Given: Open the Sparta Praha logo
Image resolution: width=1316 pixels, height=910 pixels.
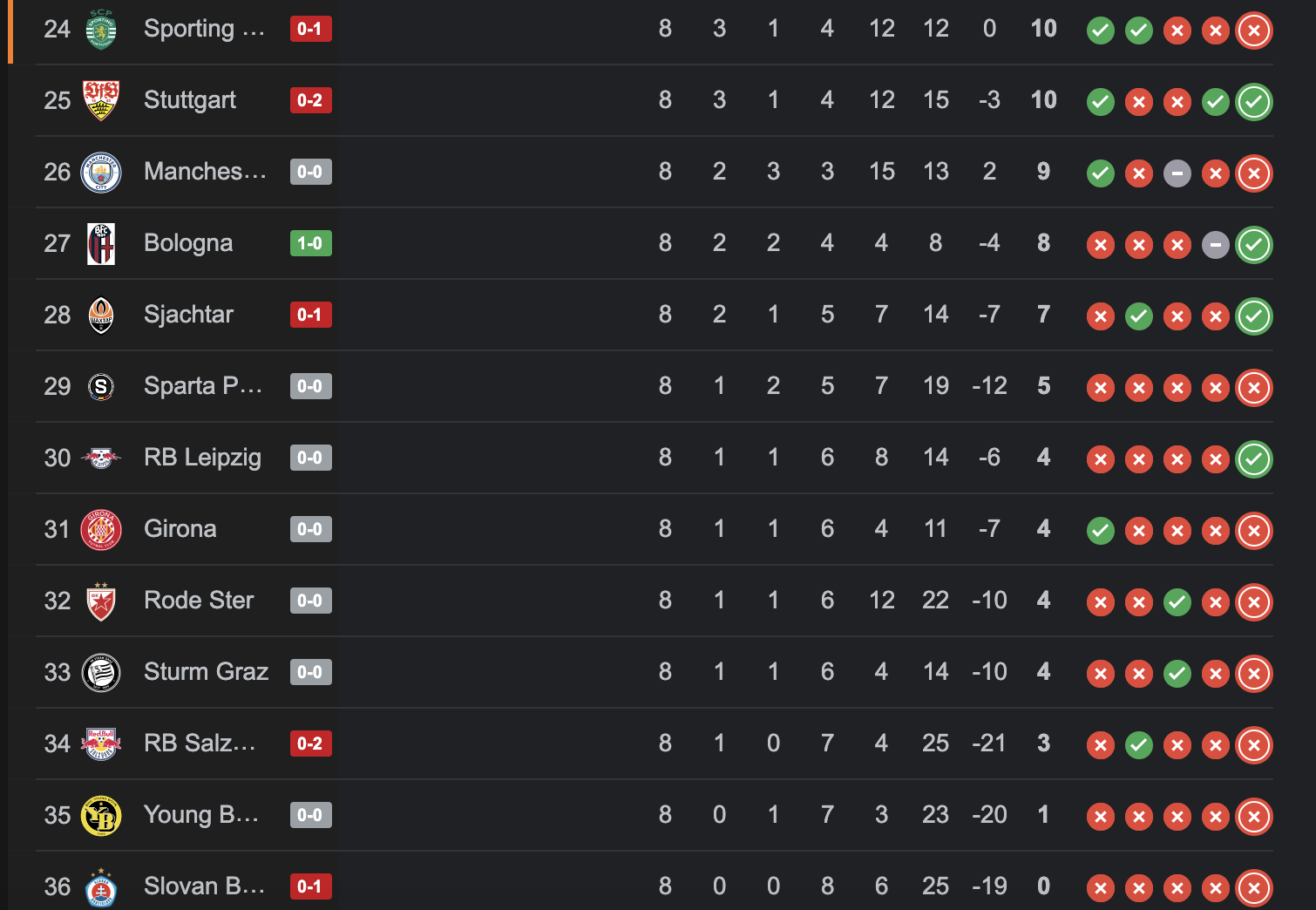Looking at the screenshot, I should click(101, 386).
